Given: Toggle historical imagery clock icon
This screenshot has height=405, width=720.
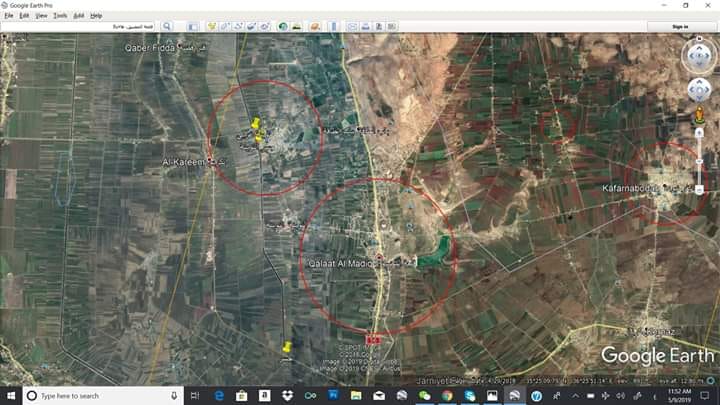Looking at the screenshot, I should (283, 27).
